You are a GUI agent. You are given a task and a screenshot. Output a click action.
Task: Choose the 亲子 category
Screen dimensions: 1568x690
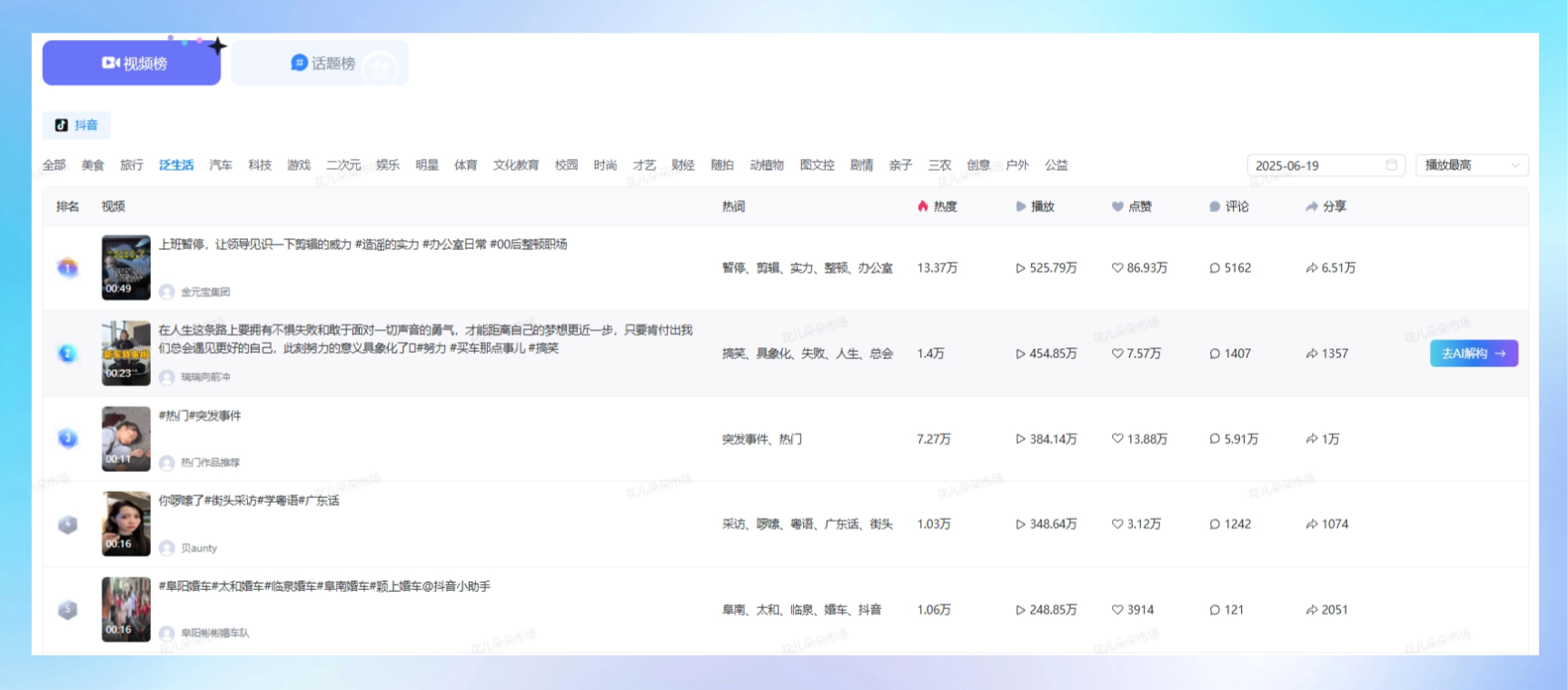coord(900,165)
